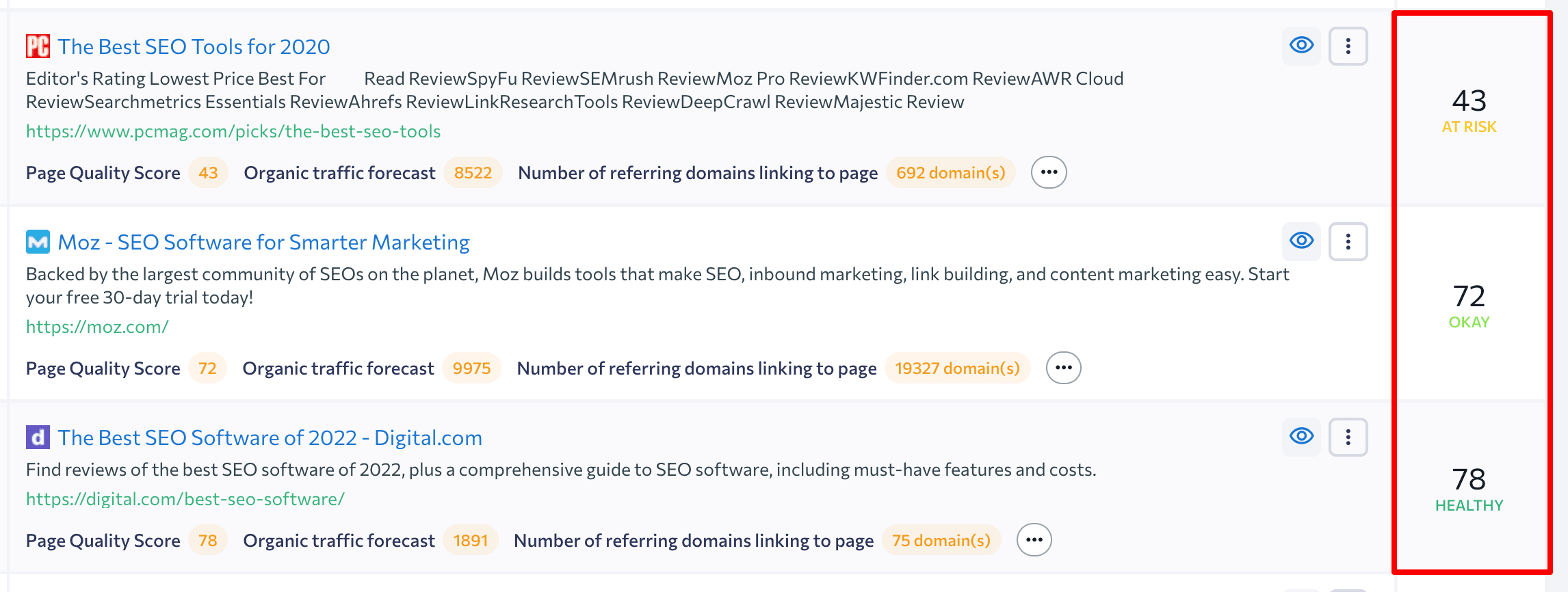1568x592 pixels.
Task: Open kebab menu for Digital.com SEO Software result
Action: coord(1348,437)
